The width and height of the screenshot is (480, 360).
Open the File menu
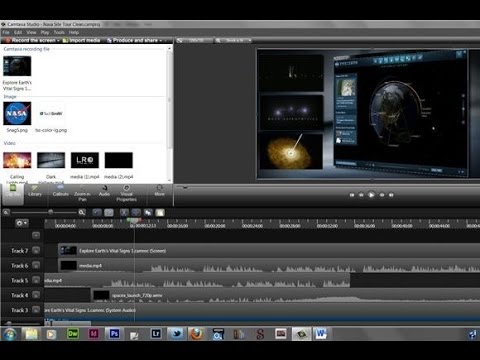point(6,32)
